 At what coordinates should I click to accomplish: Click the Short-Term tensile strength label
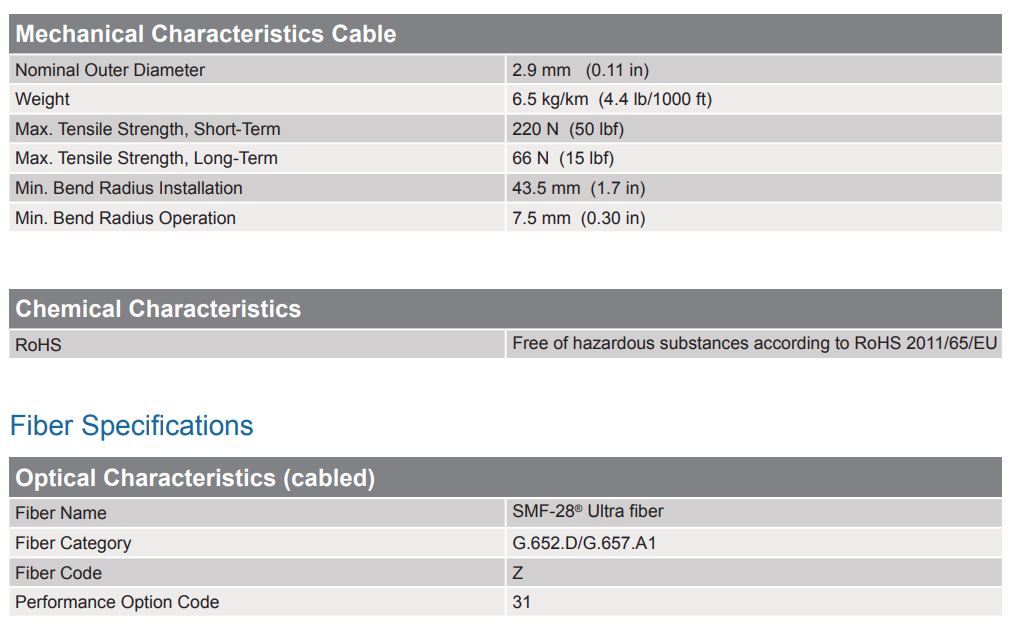click(x=148, y=129)
